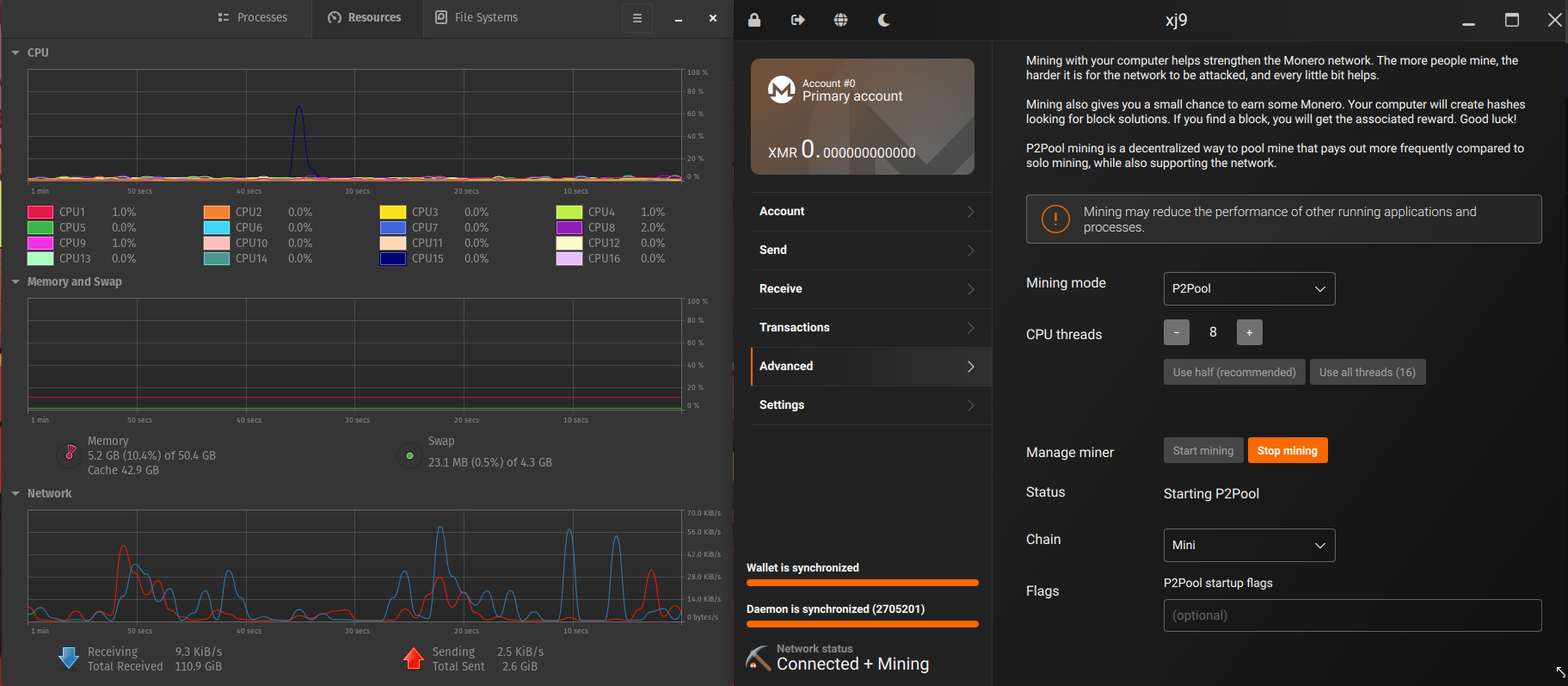
Task: Click the File Systems tab icon
Action: (x=441, y=17)
